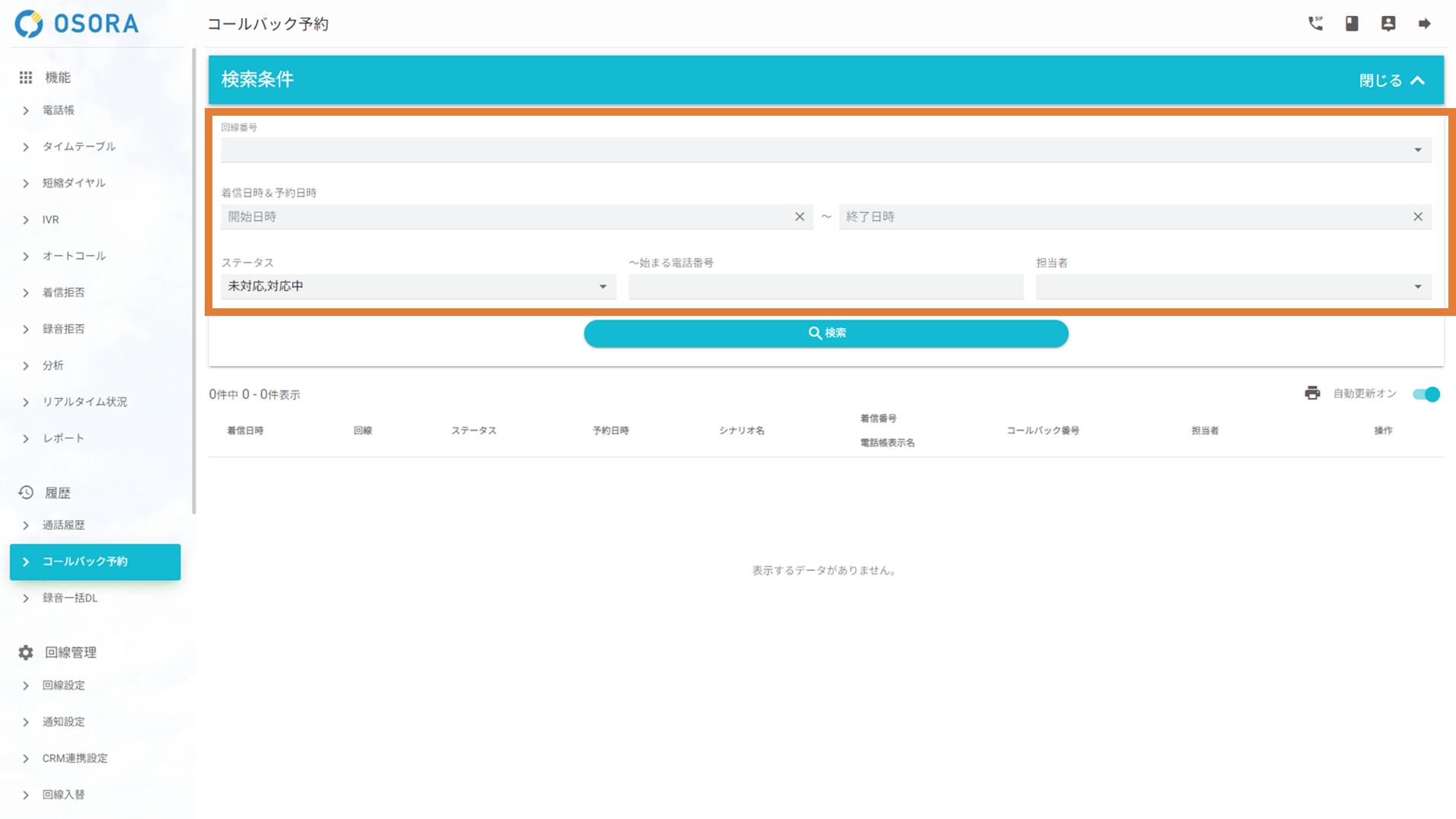Click the logout arrow icon

click(x=1424, y=24)
